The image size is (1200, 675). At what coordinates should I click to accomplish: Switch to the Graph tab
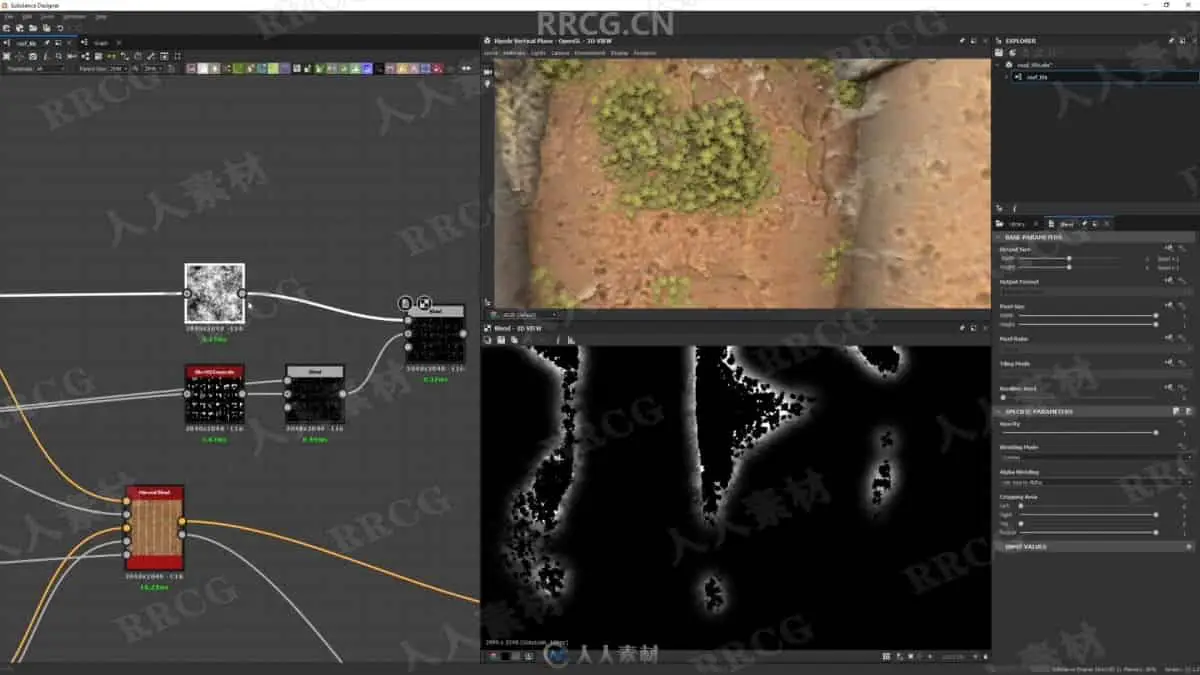point(101,43)
